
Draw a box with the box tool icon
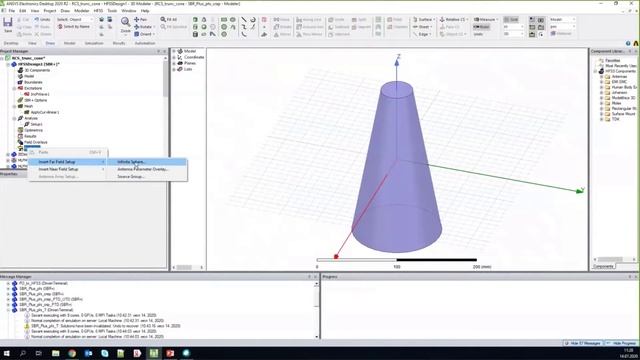(x=195, y=20)
